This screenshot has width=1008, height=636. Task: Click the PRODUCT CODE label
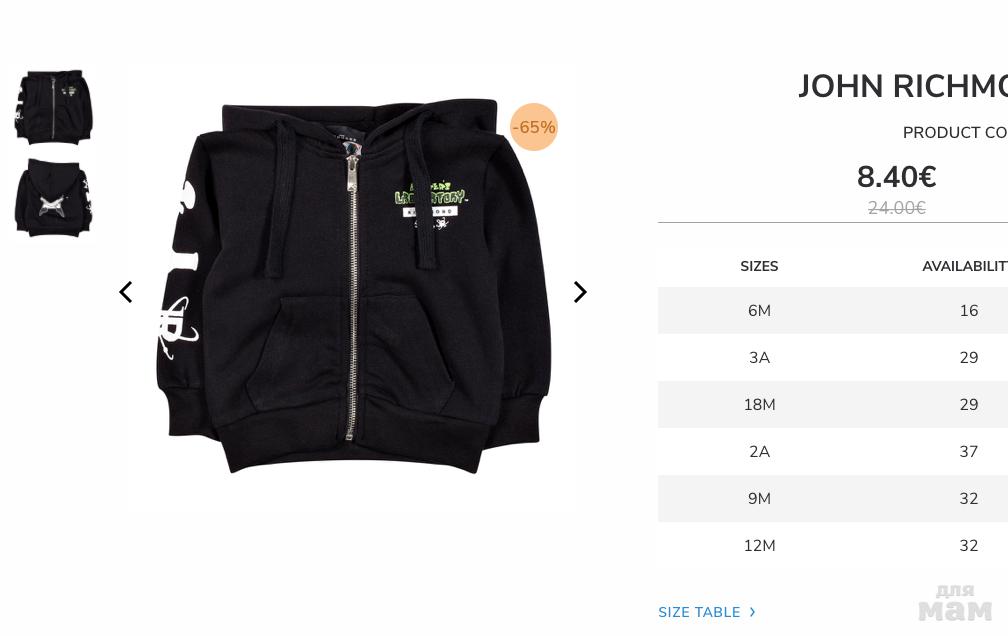(955, 132)
